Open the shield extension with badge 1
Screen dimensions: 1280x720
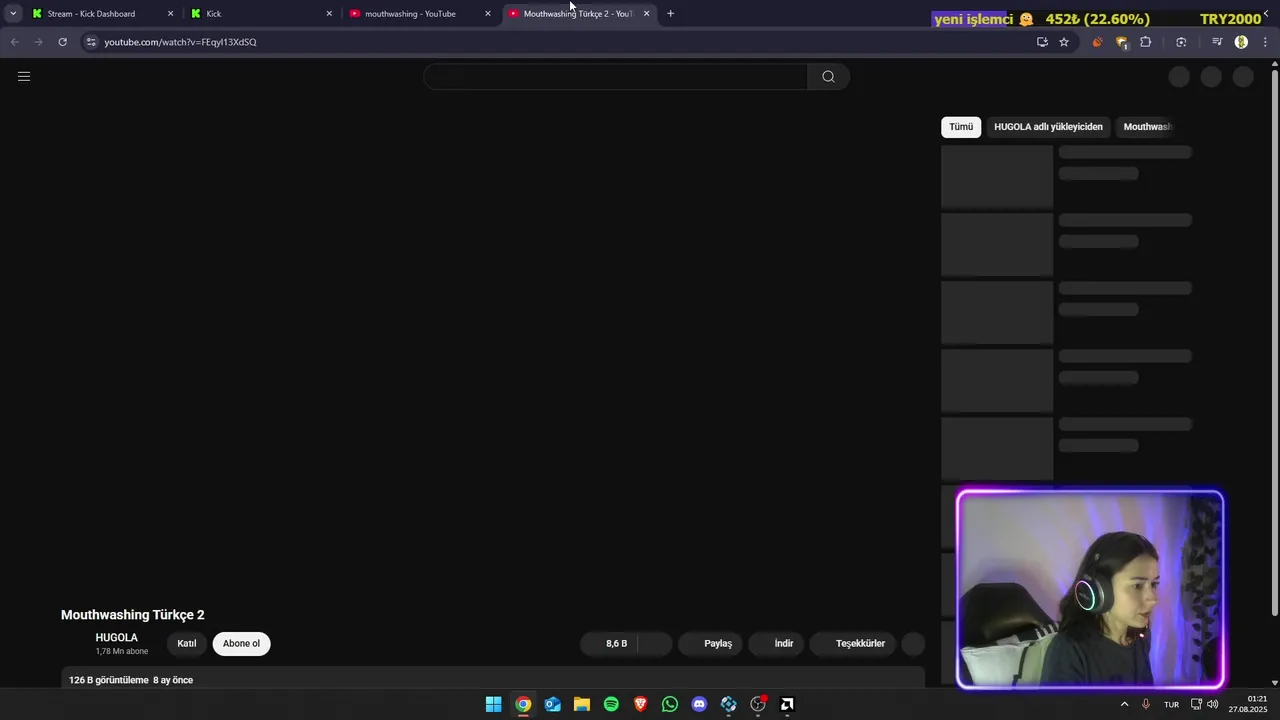click(x=1121, y=42)
